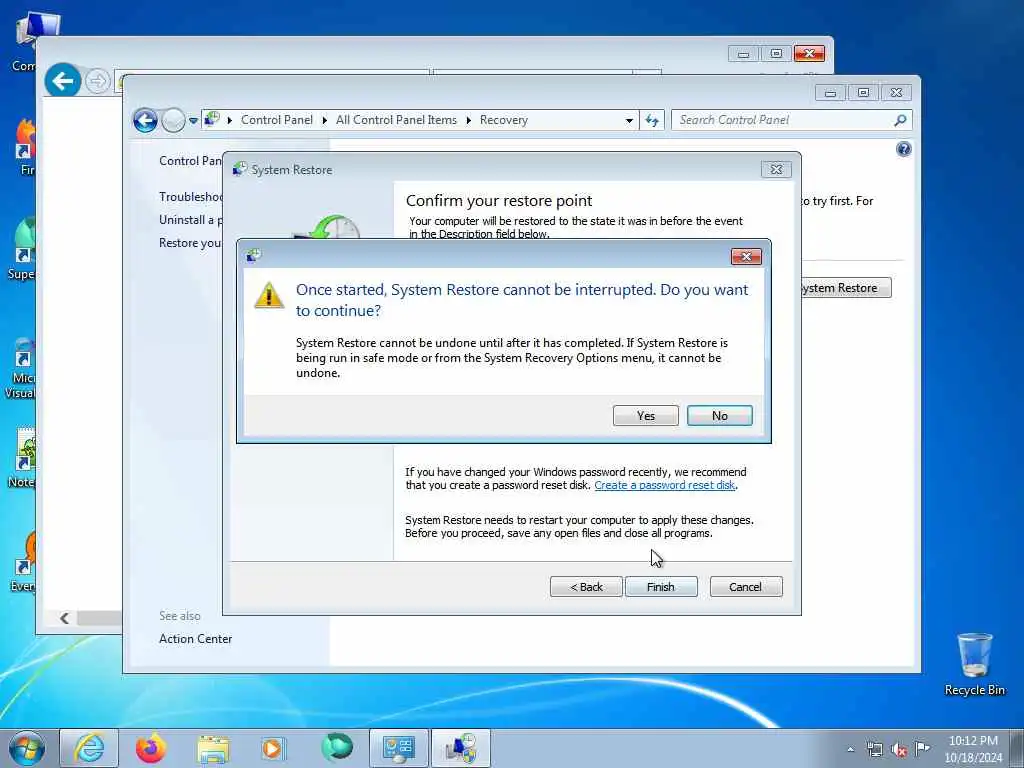
Task: Launch Firefox from taskbar
Action: 151,748
